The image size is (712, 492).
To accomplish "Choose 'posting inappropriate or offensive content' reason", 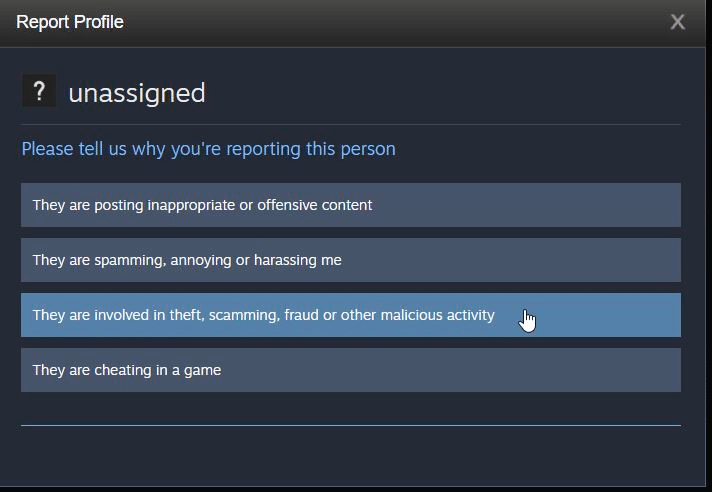I will 351,205.
